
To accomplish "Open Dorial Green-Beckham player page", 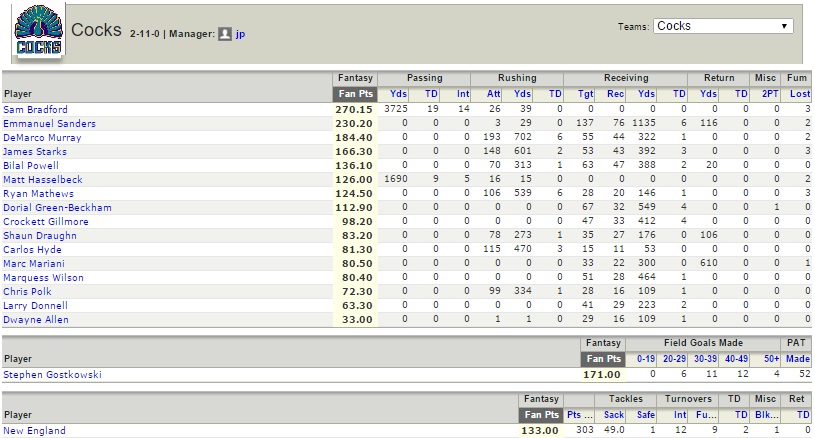I will tap(57, 208).
